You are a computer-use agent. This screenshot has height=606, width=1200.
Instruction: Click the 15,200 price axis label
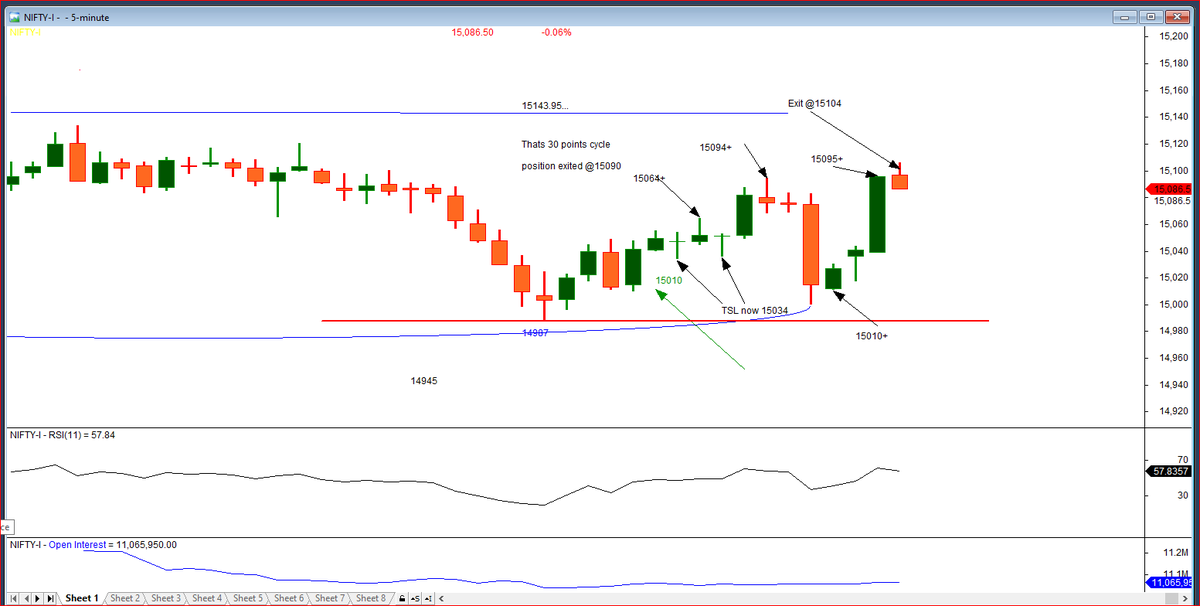1172,37
